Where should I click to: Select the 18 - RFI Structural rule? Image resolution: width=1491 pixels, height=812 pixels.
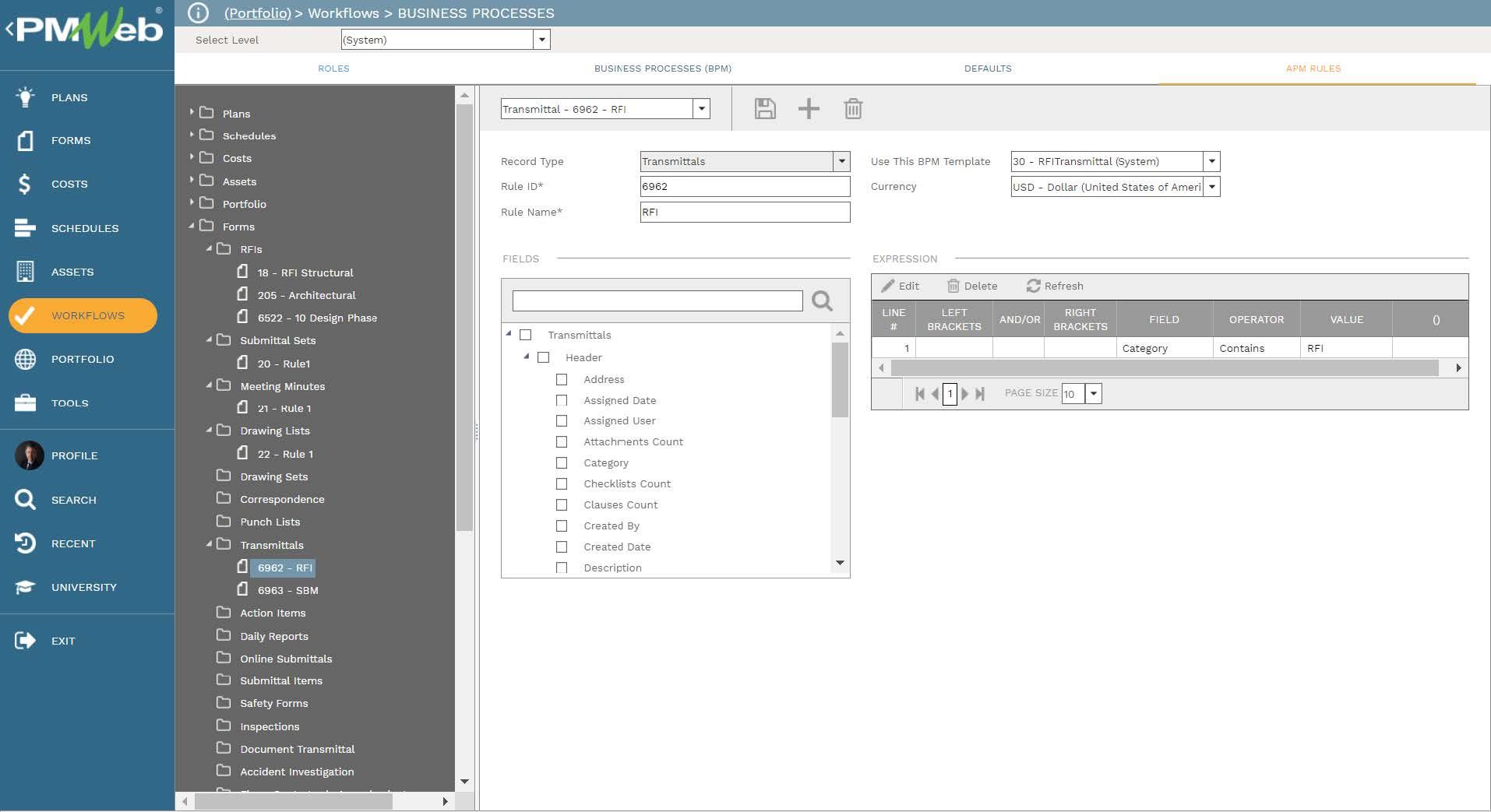[305, 272]
